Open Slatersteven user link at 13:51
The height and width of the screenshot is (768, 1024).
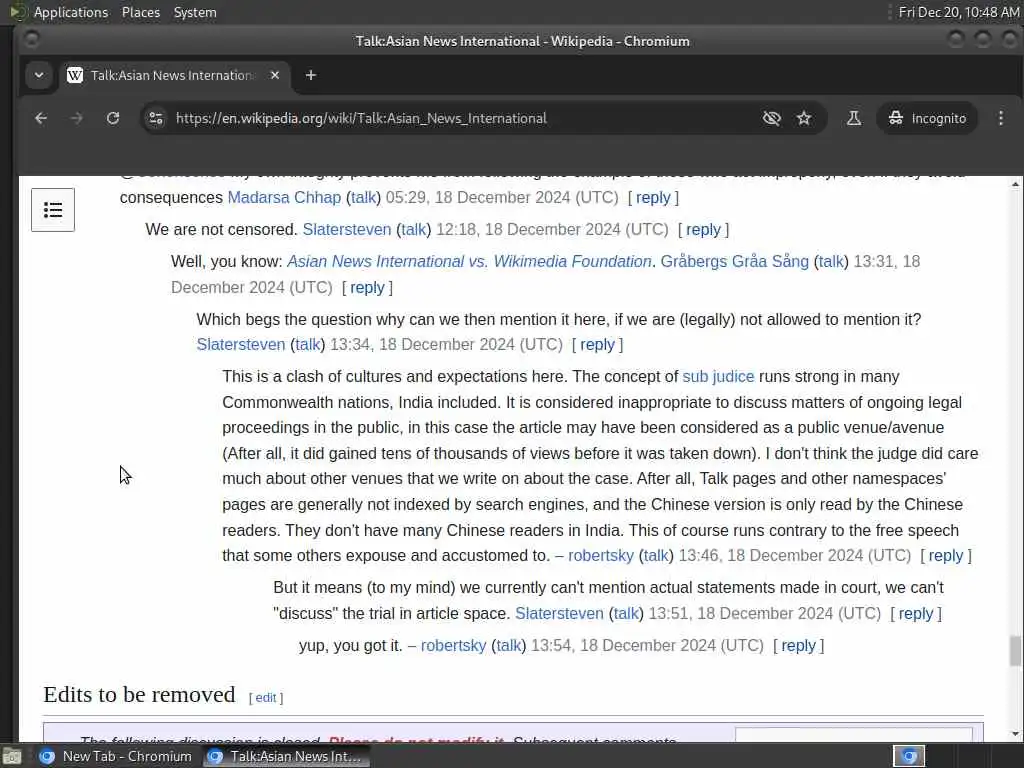point(559,613)
